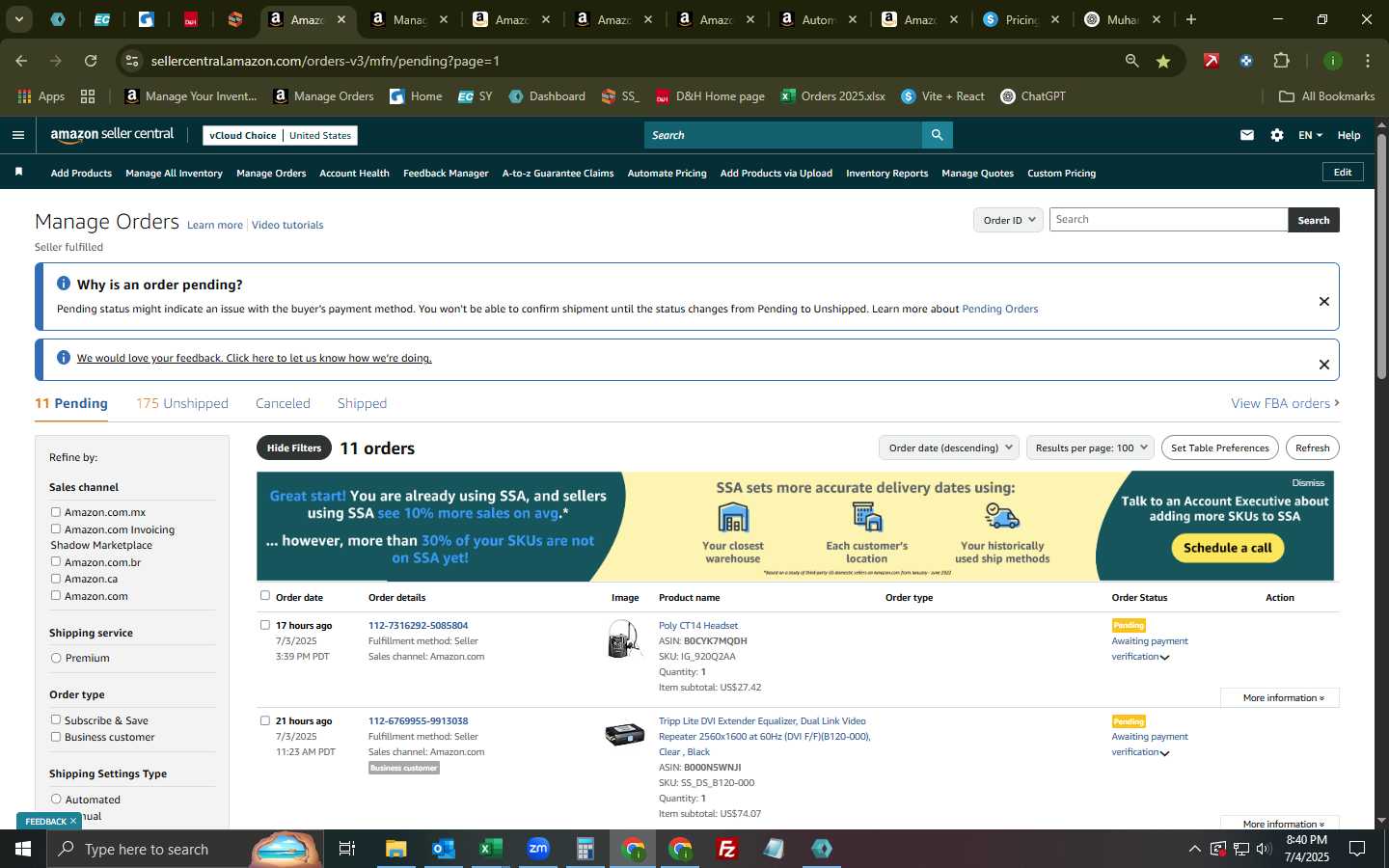Check the Amazon.ca sales channel filter
Image resolution: width=1389 pixels, height=868 pixels.
[56, 579]
